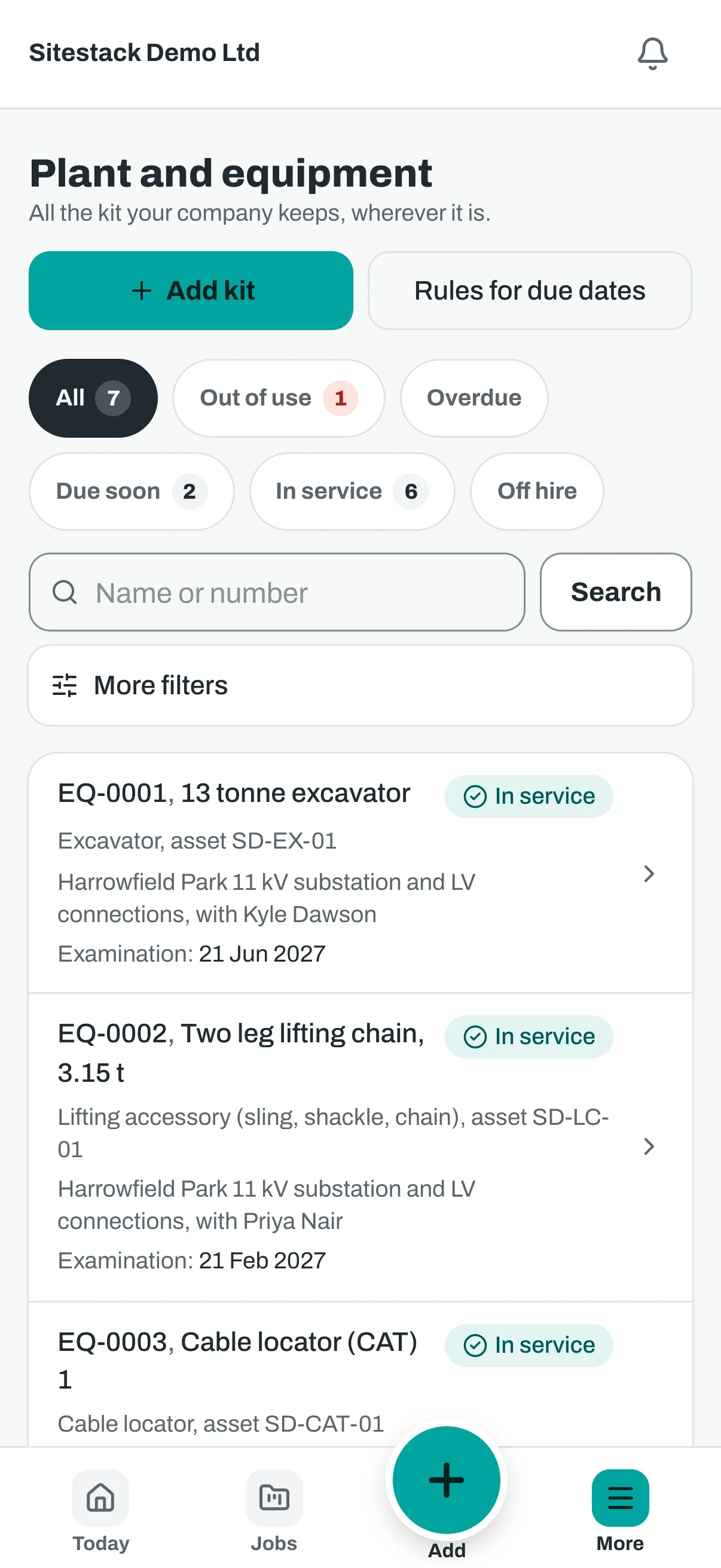Click Sitestack Demo Ltd company name
721x1568 pixels.
tap(144, 53)
